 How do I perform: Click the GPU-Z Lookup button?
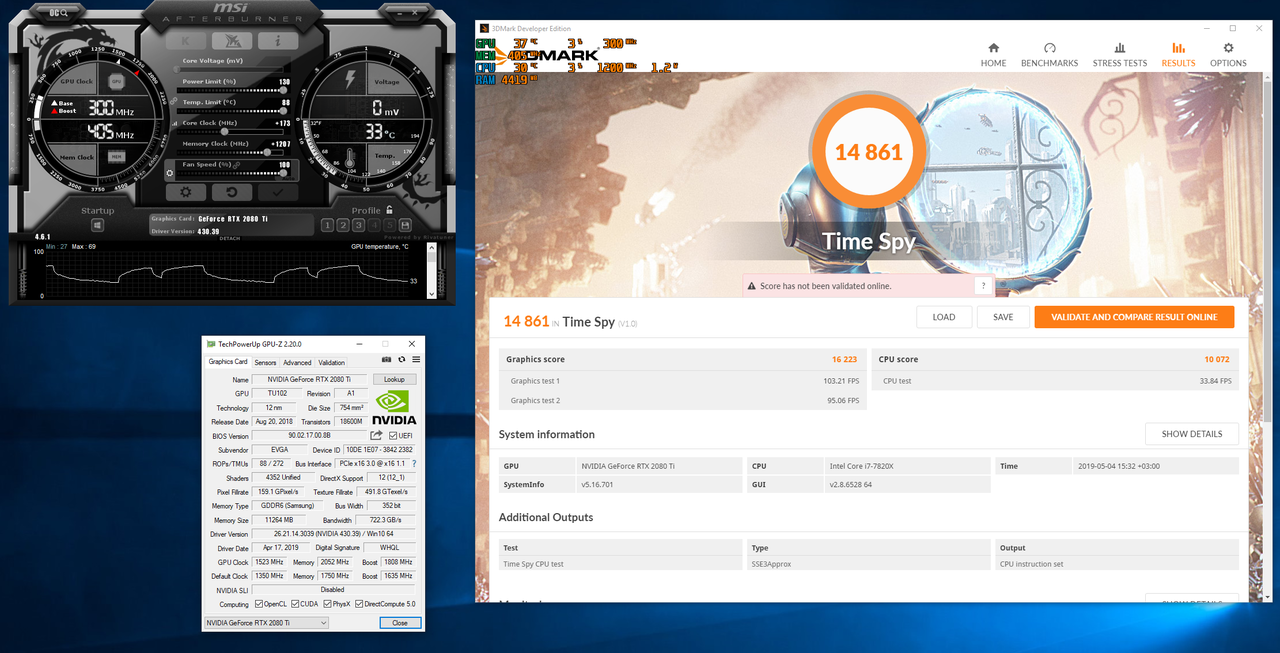394,380
